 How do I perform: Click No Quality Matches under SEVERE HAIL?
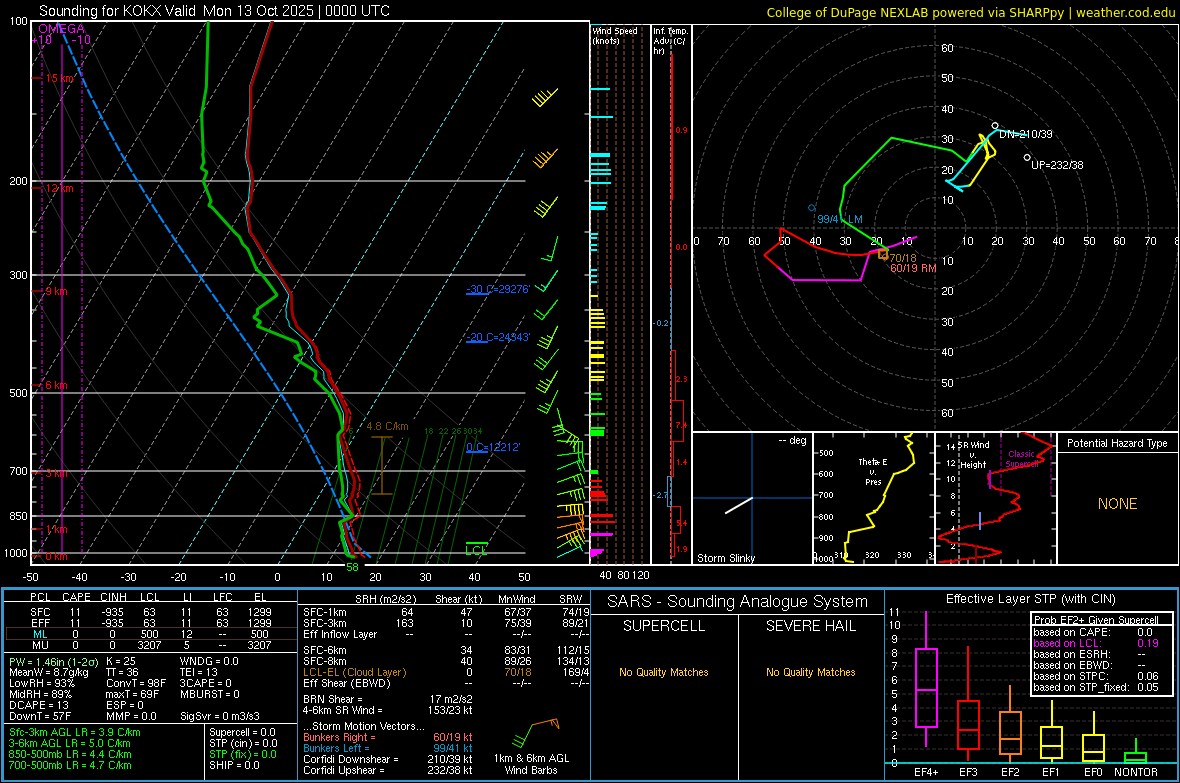click(x=810, y=672)
